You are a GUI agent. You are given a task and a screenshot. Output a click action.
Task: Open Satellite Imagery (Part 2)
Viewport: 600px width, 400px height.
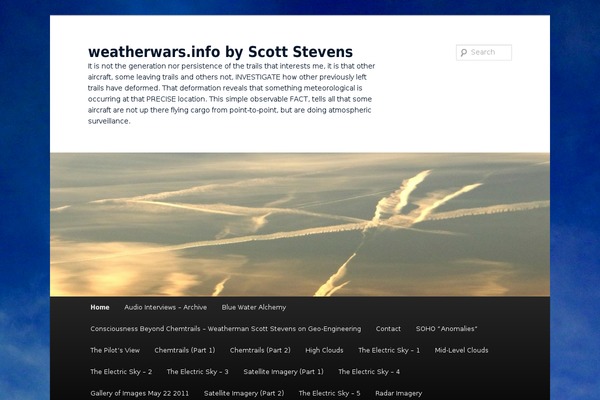coord(244,393)
